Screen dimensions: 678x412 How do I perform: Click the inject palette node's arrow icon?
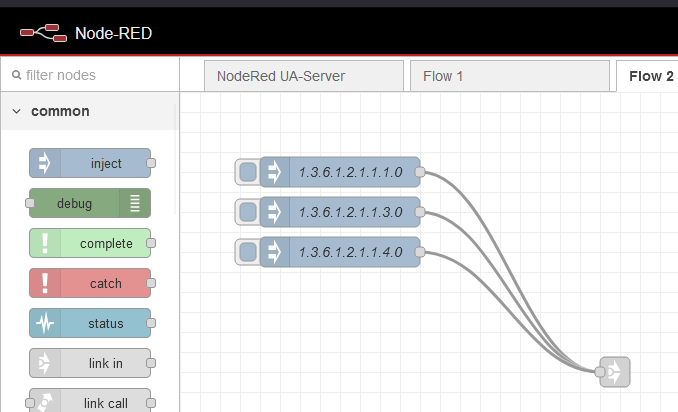click(45, 163)
